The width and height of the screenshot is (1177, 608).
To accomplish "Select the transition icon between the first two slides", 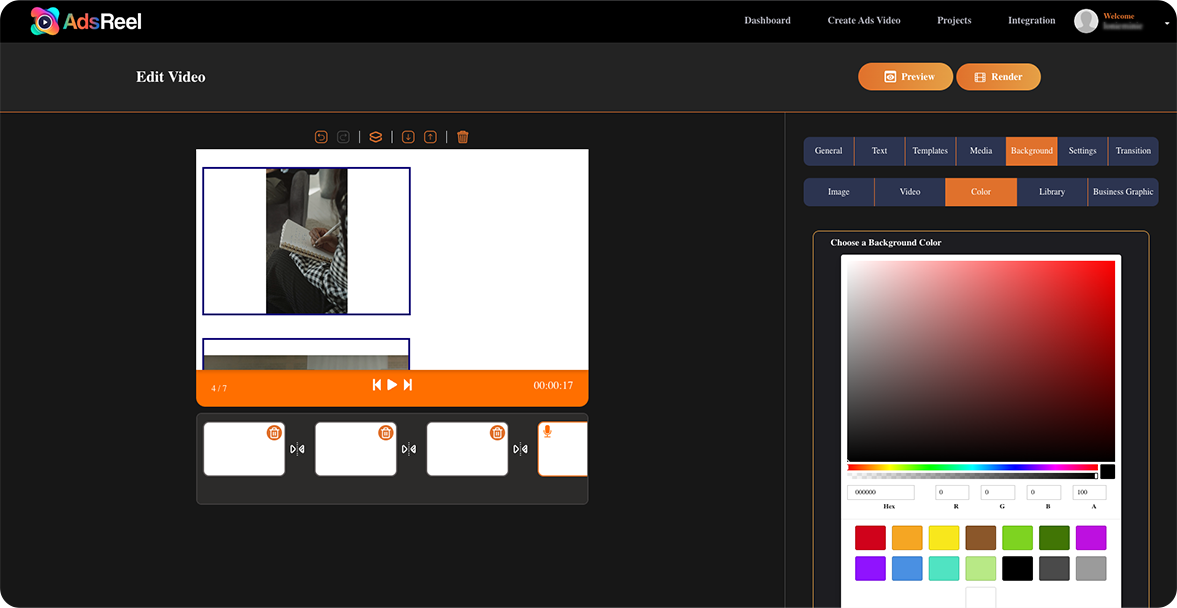I will point(298,449).
